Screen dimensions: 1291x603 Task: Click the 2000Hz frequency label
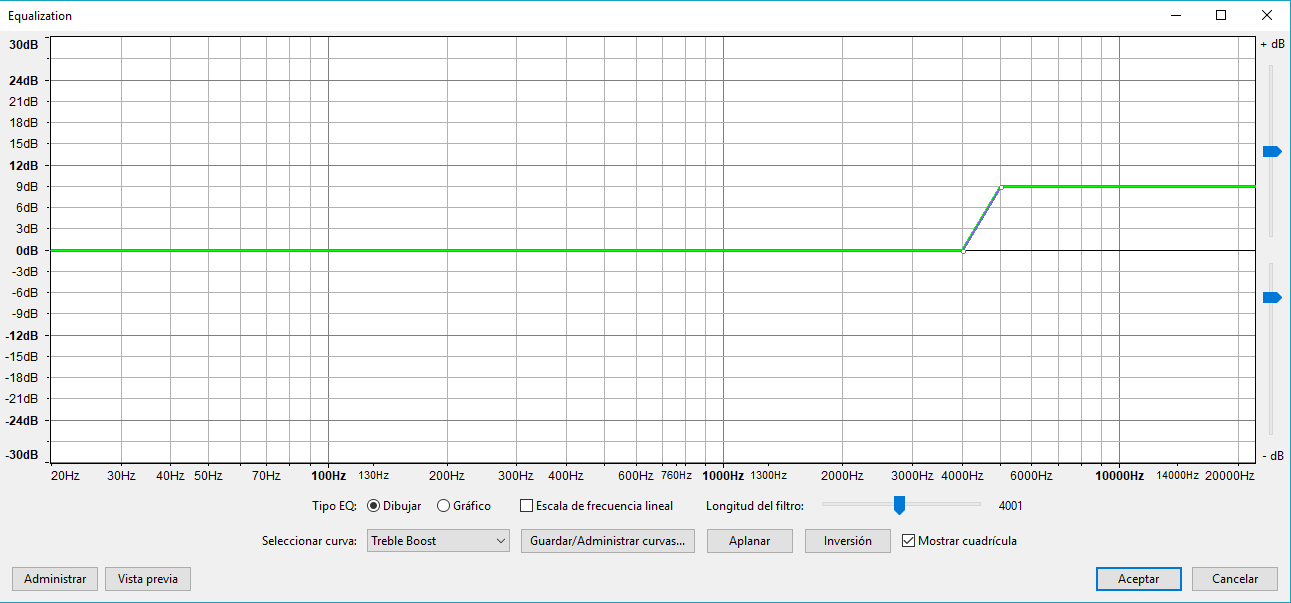pyautogui.click(x=843, y=476)
